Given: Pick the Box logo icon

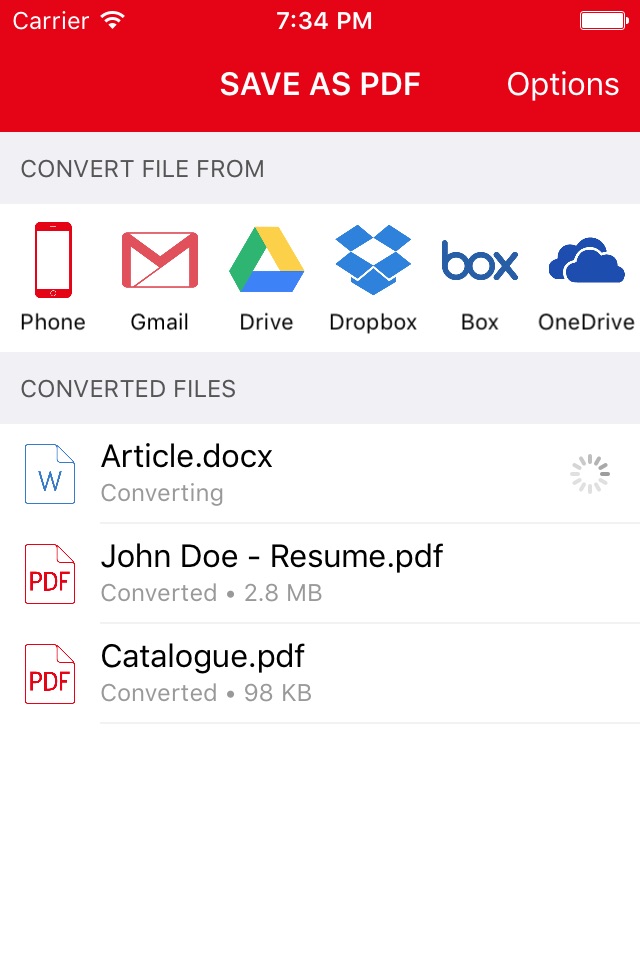Looking at the screenshot, I should [480, 261].
